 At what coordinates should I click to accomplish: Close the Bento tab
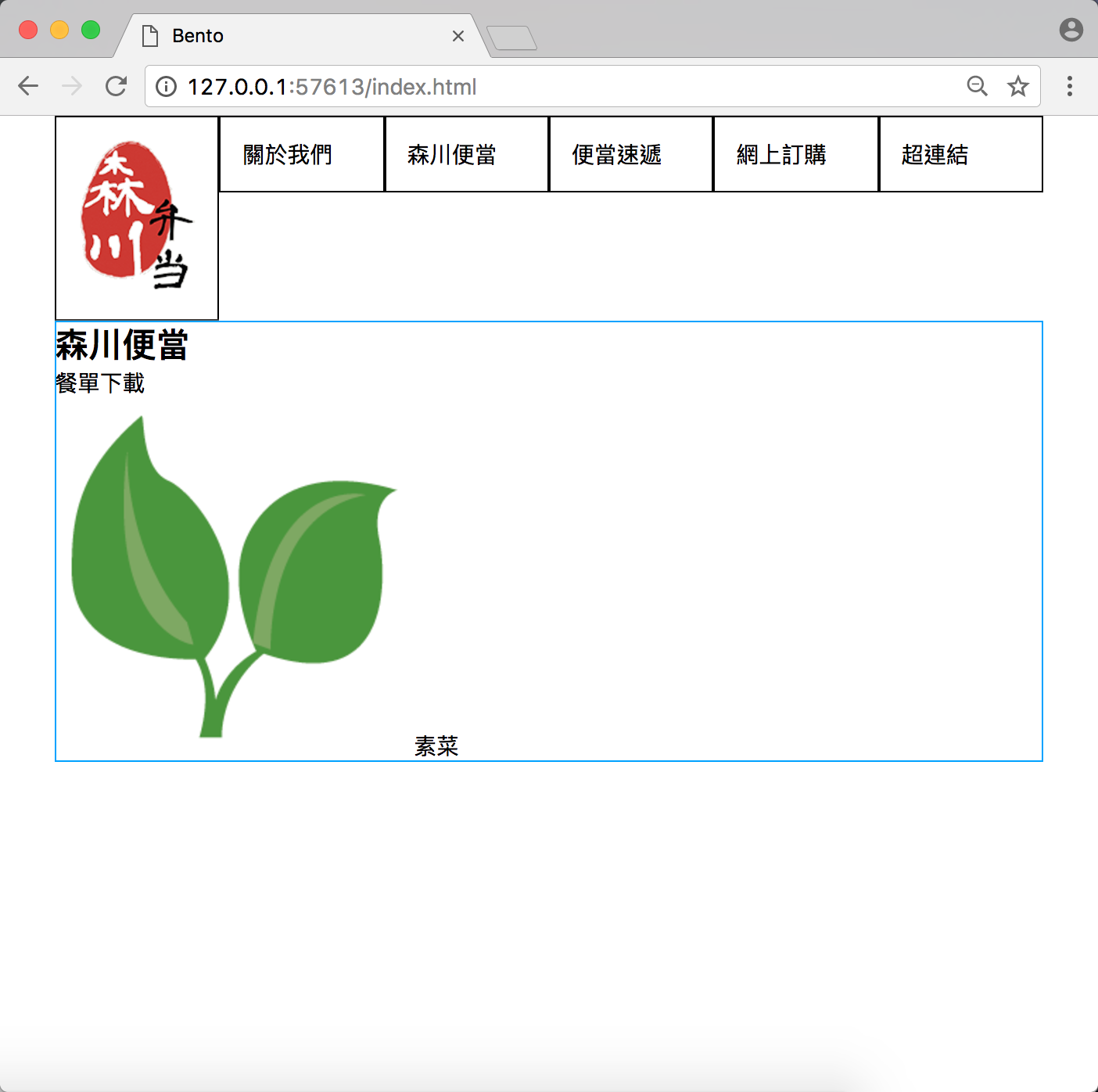458,36
